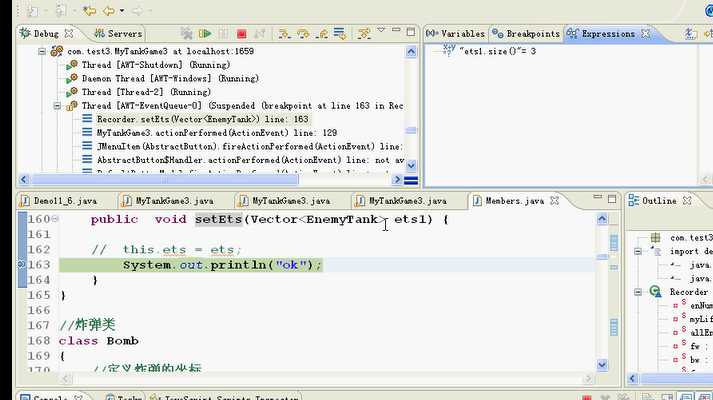Screen dimensions: 713x400
Task: Maximize the editor area
Action: [612, 199]
